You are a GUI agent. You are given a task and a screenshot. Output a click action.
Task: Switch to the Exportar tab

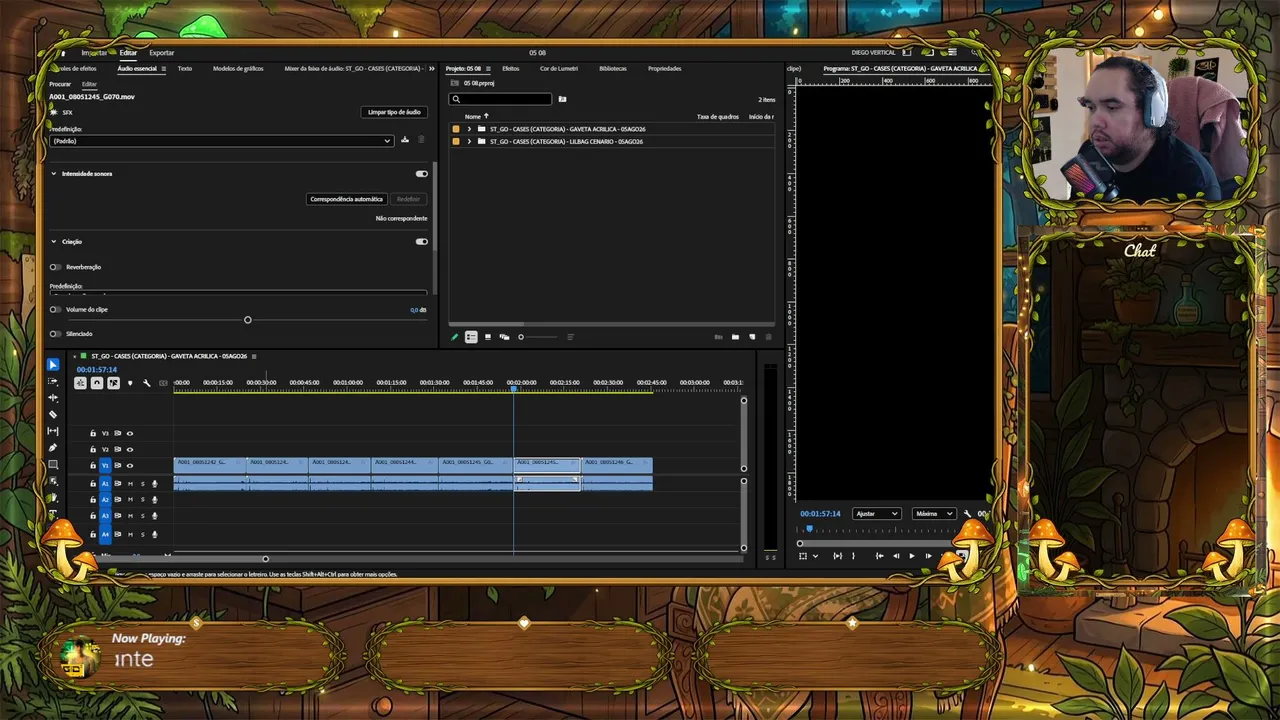(x=161, y=52)
